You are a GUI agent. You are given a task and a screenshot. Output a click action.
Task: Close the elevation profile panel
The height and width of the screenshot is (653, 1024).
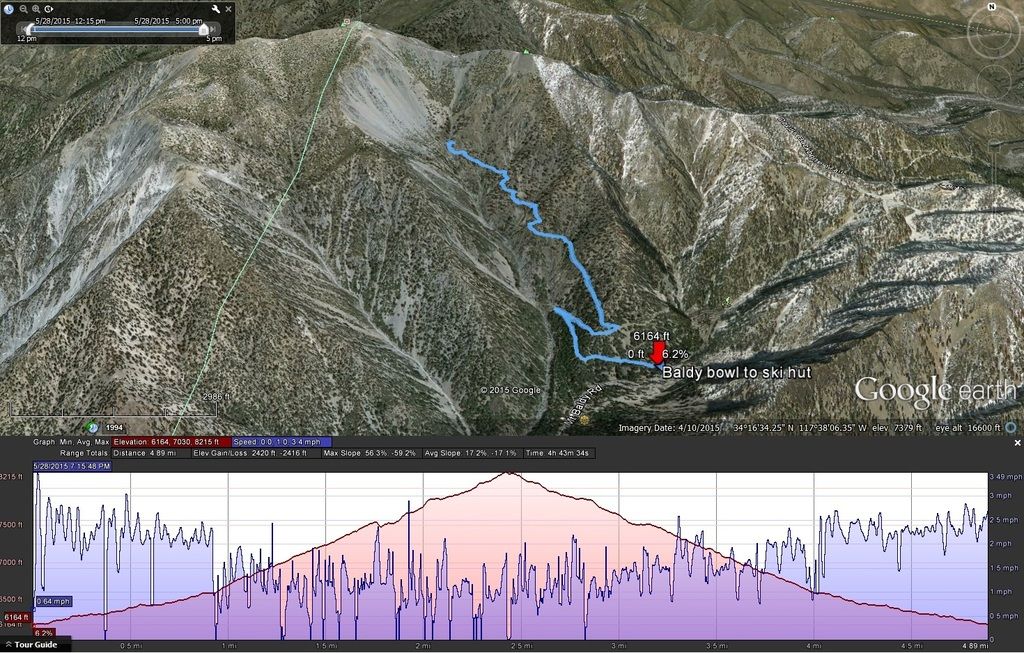coord(1017,443)
